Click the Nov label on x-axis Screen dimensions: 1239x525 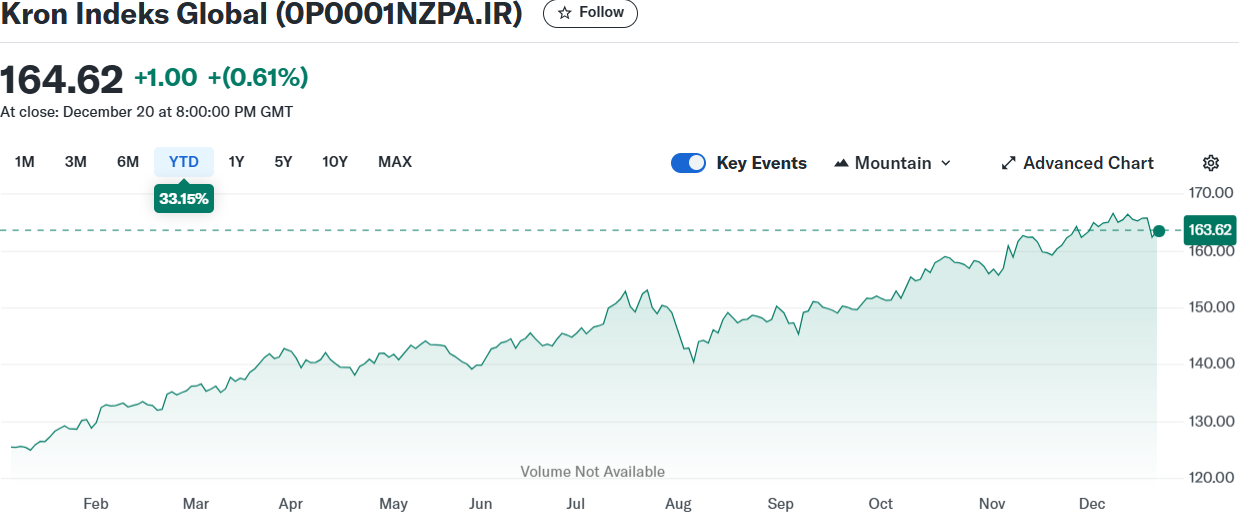(x=992, y=504)
